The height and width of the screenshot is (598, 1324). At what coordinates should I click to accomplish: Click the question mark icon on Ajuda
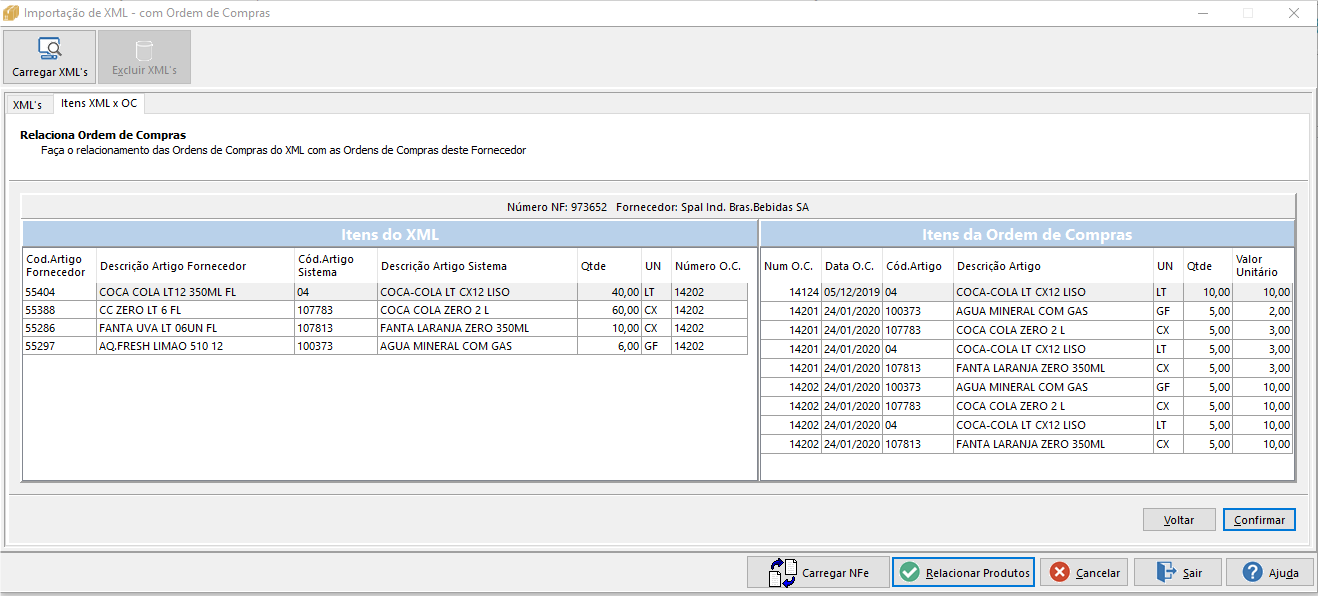[1253, 573]
